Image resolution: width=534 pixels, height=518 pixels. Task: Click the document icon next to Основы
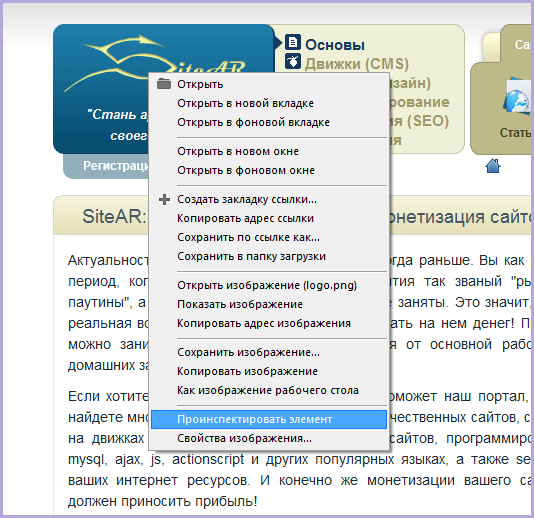(x=293, y=42)
